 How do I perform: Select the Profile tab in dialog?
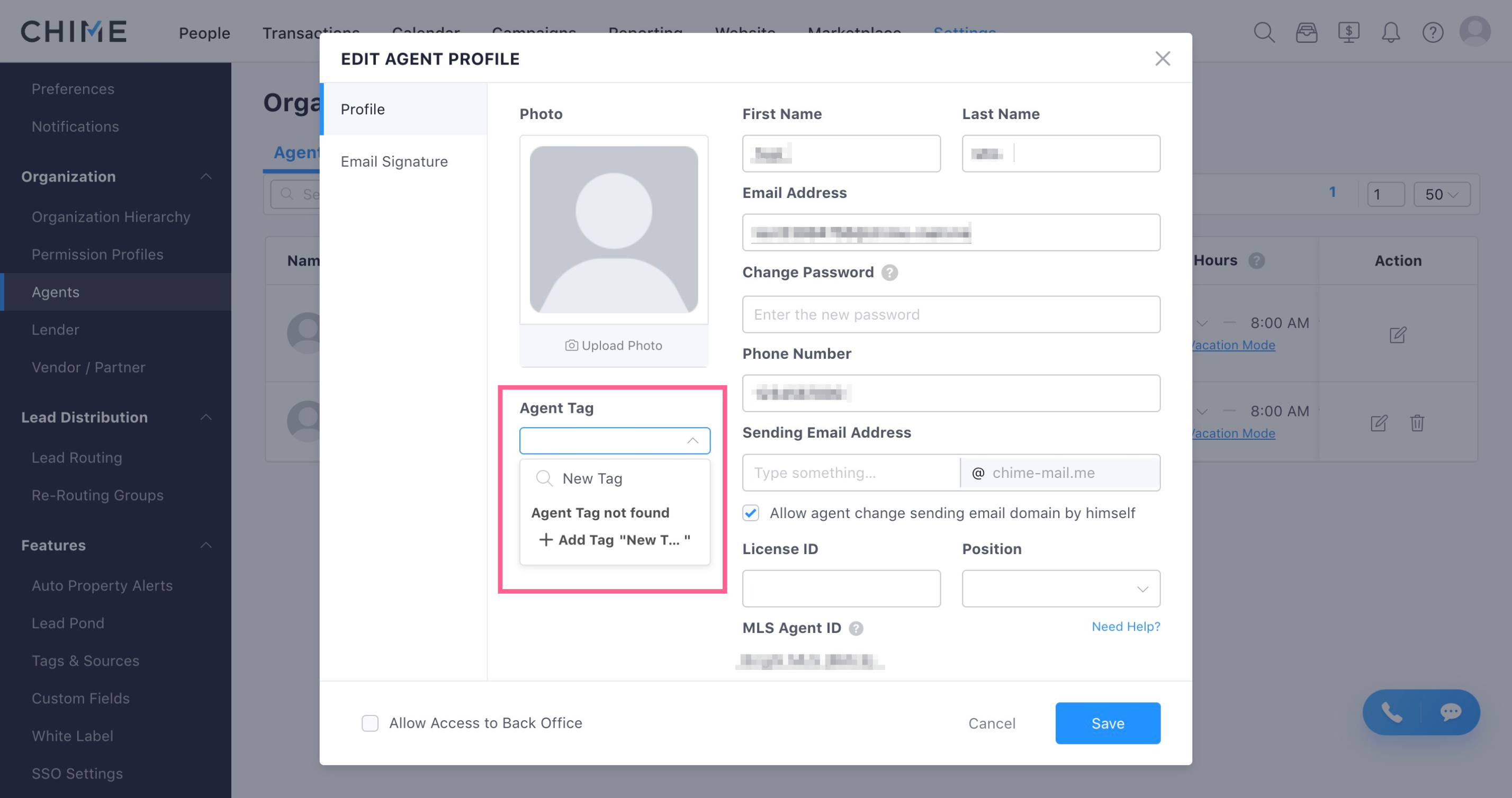click(403, 109)
